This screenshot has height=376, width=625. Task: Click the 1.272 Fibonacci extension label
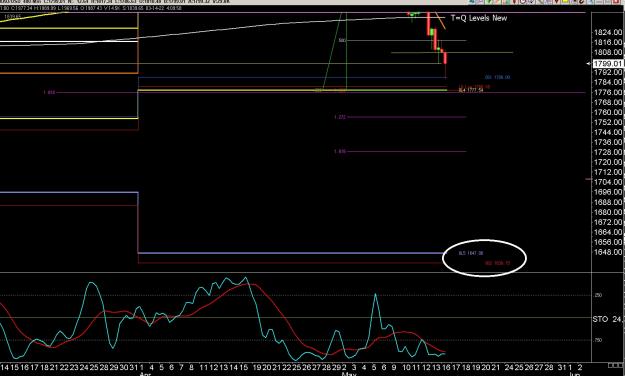[340, 117]
